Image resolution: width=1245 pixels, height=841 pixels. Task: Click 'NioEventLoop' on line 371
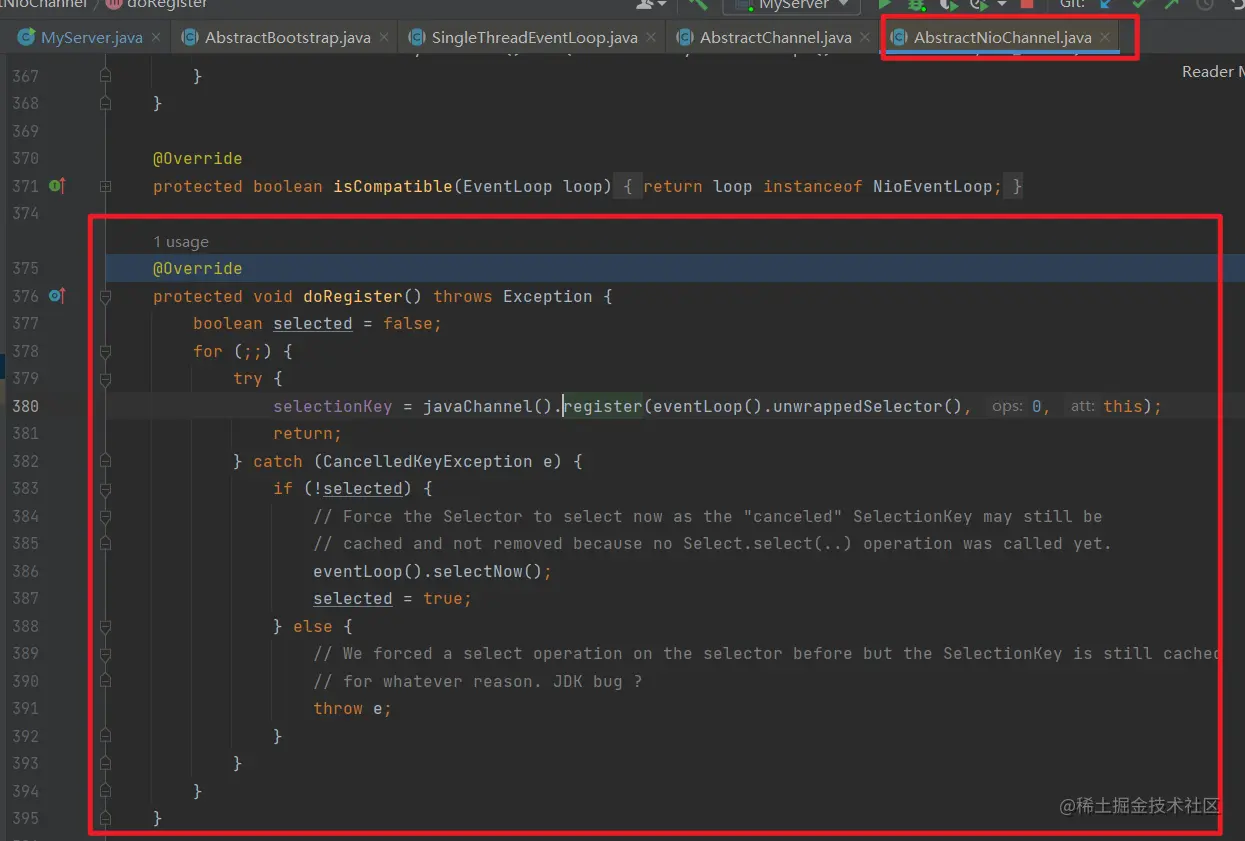[933, 186]
